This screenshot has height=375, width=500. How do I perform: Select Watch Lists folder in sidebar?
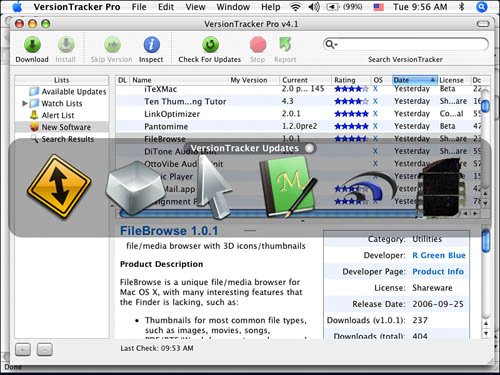(56, 103)
